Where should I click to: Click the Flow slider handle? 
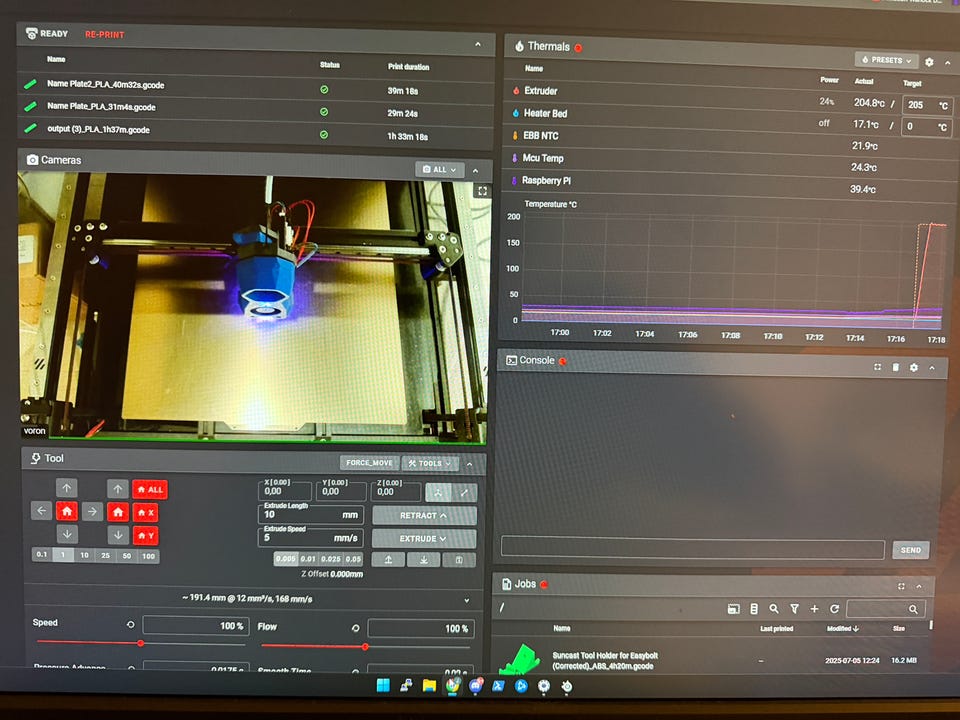[365, 646]
